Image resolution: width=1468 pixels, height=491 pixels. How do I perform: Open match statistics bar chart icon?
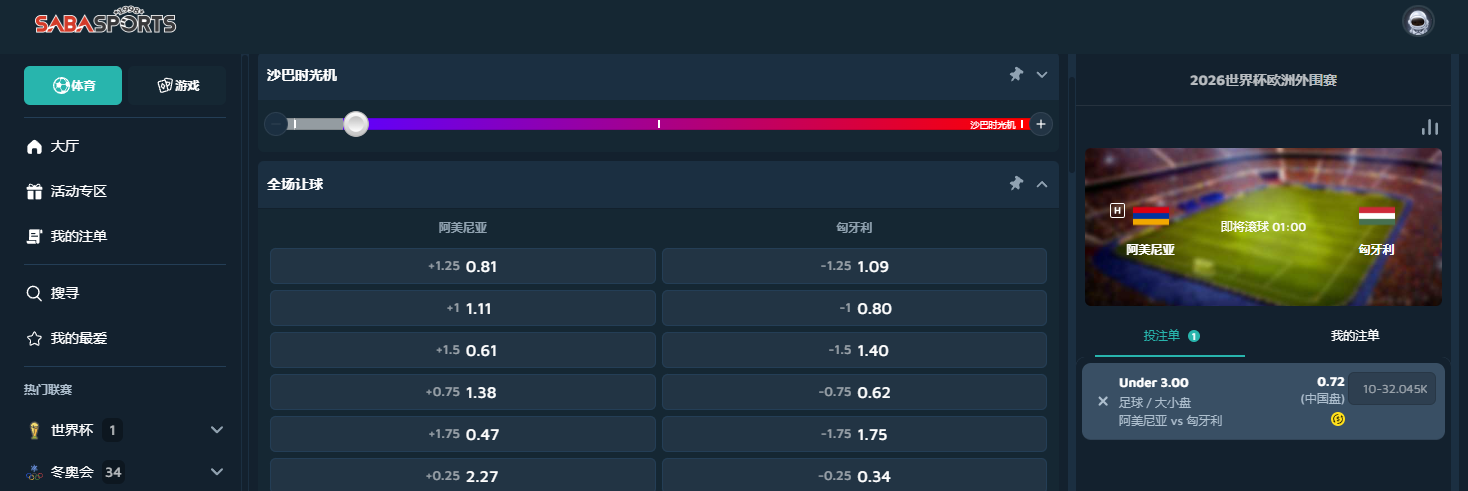point(1430,127)
